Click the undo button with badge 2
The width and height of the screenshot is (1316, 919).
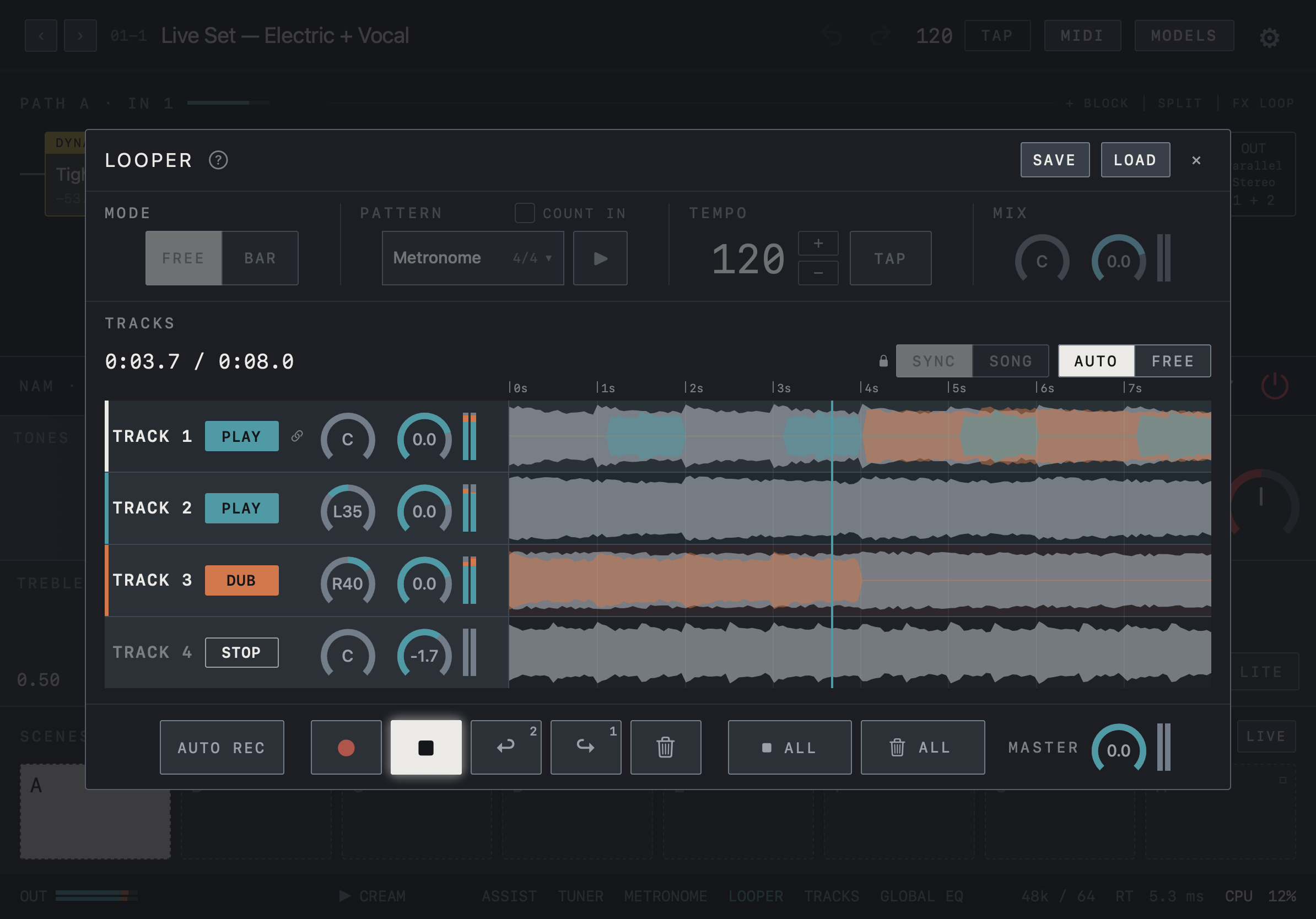[505, 747]
